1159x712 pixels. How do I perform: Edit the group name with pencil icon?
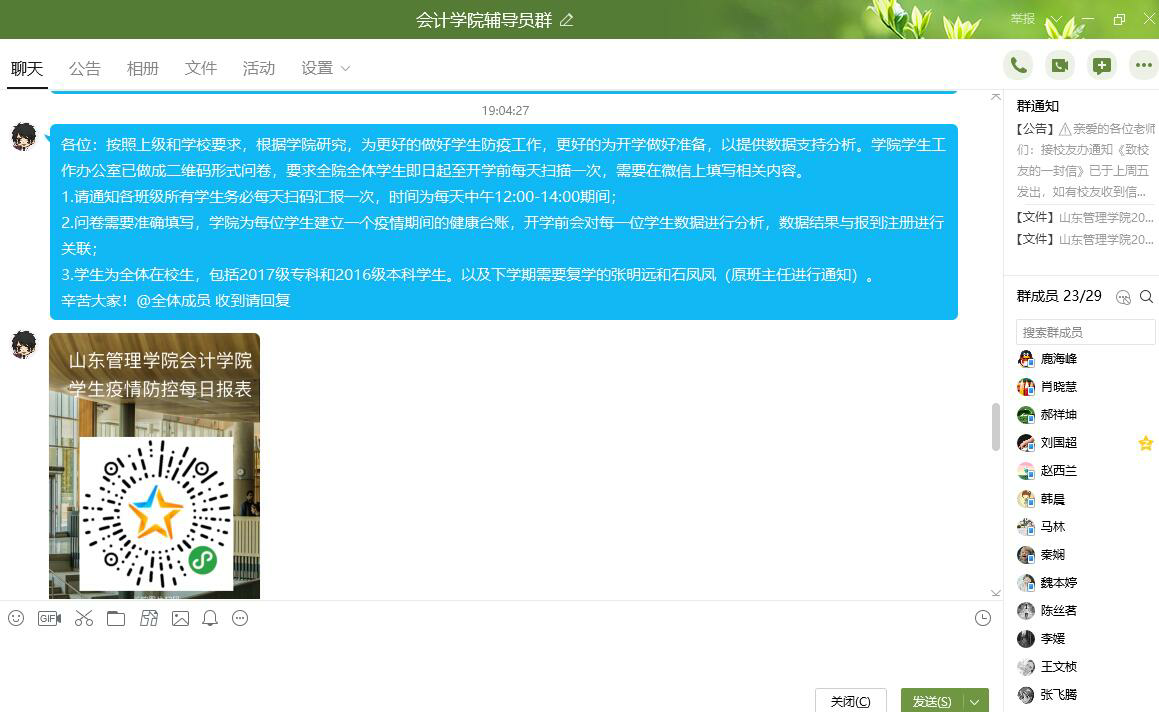(x=567, y=20)
